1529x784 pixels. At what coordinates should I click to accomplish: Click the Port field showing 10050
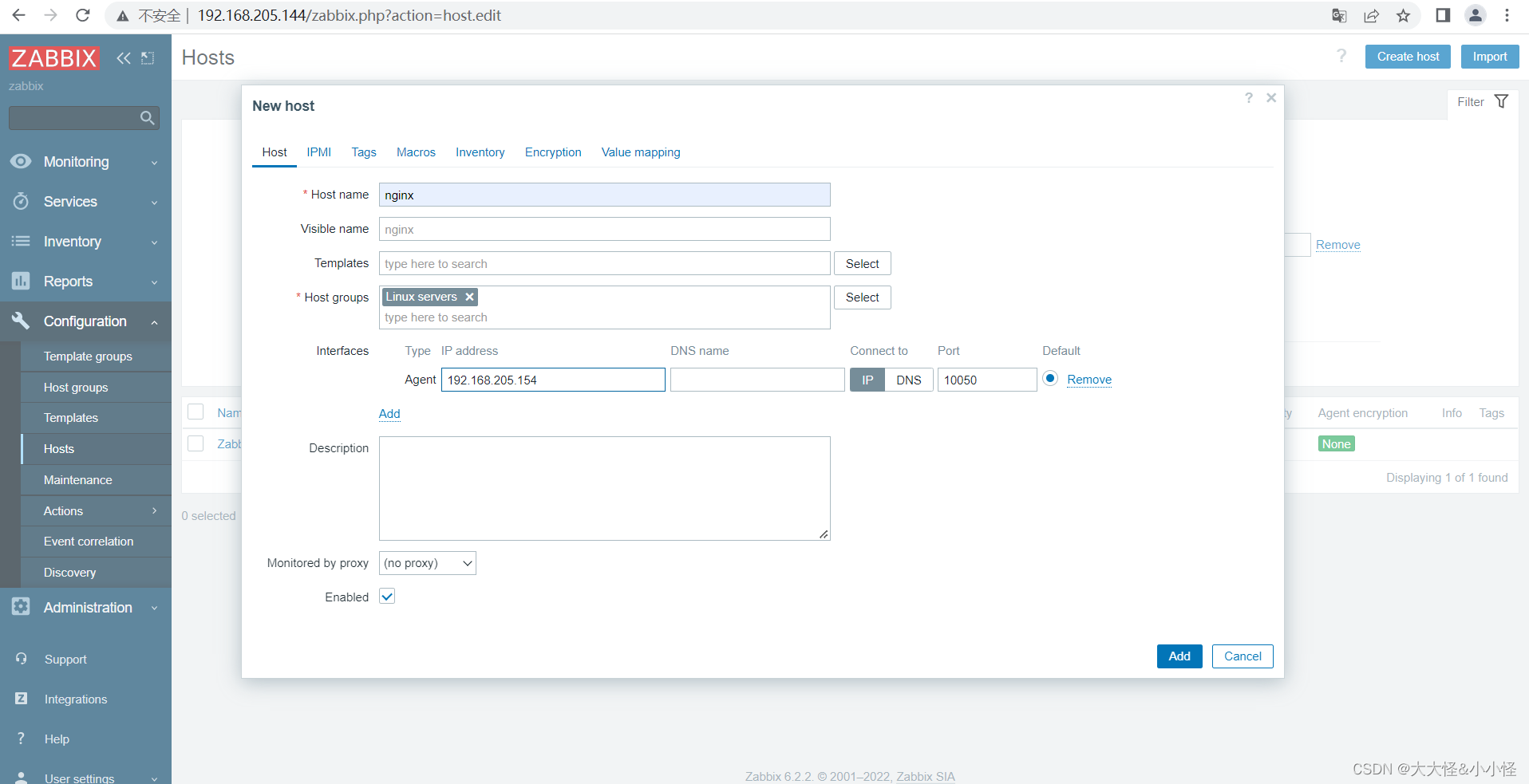(987, 380)
